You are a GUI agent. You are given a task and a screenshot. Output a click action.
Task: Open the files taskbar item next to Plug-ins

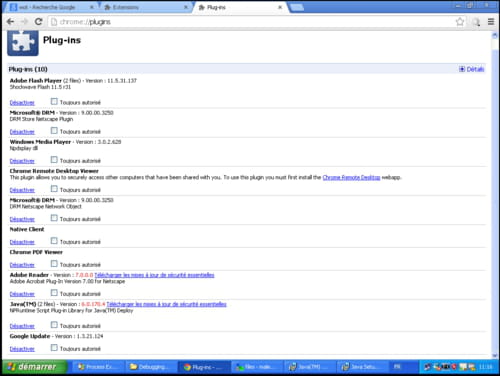click(x=256, y=367)
